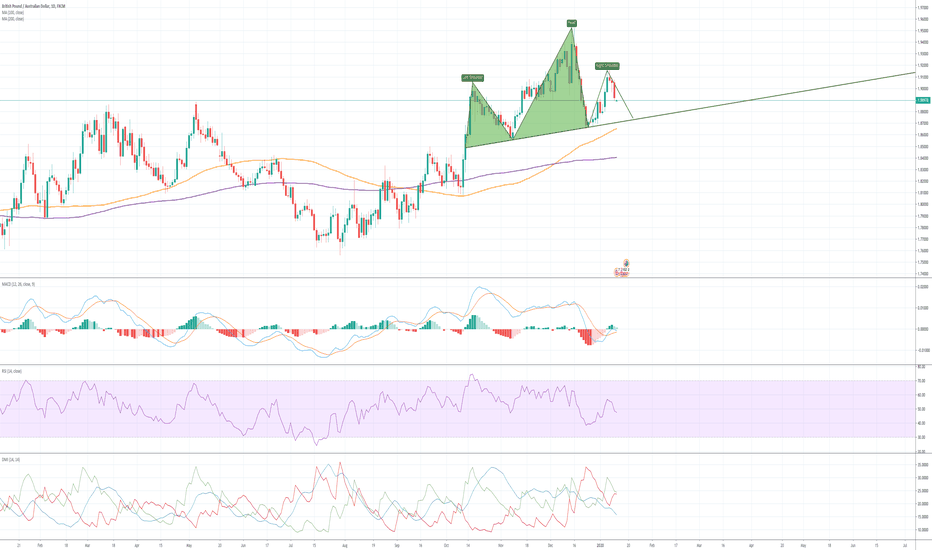This screenshot has height=550, width=932.
Task: Open the RSI (14, close) pane legend
Action: [x=14, y=371]
